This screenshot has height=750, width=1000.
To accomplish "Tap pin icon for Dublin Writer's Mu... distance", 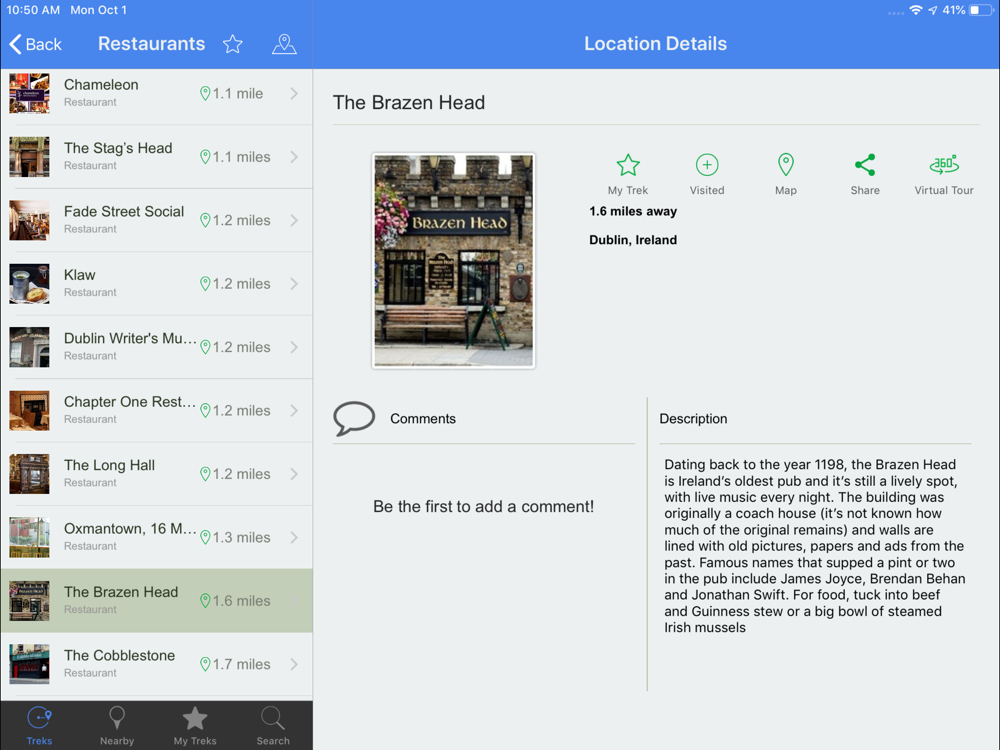I will click(x=205, y=348).
